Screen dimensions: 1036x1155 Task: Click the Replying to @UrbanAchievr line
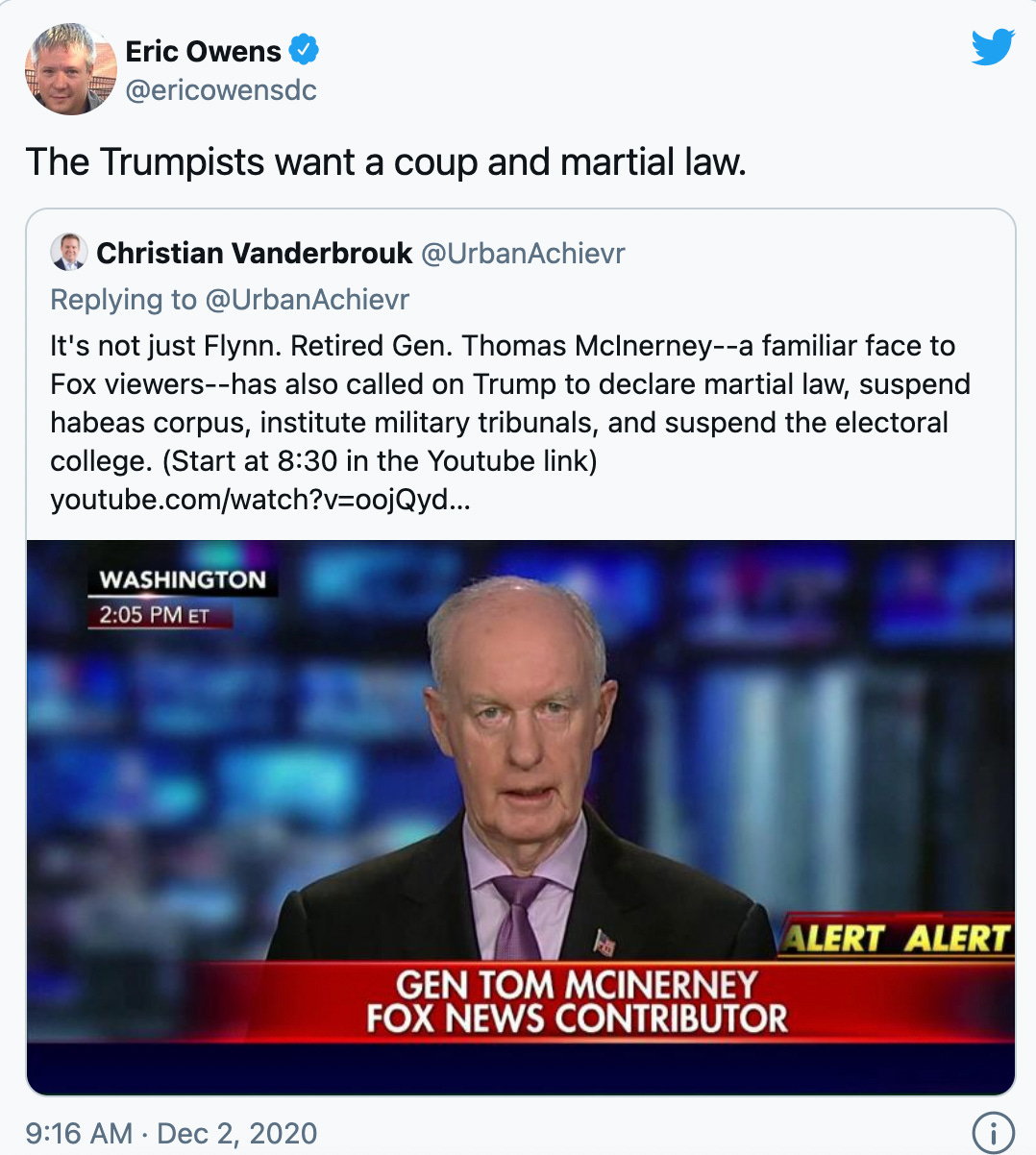coord(230,300)
